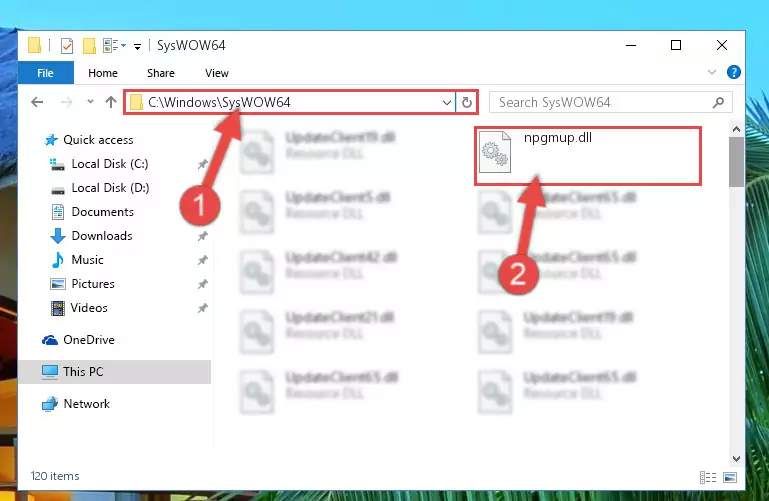
Task: Click the npgmup.dll gear file icon
Action: click(495, 152)
